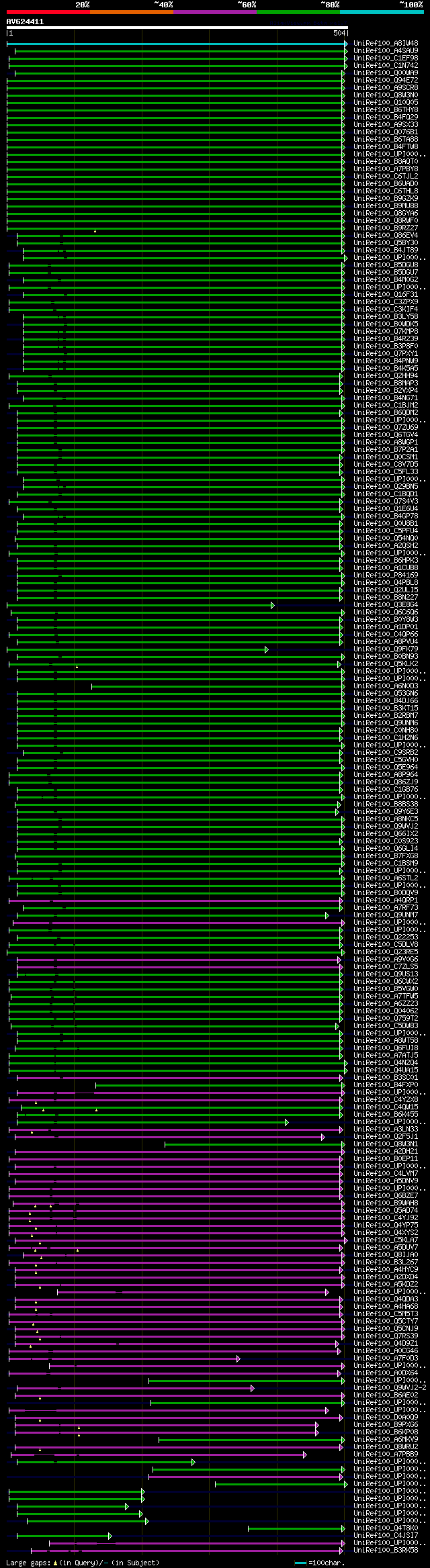Select the UniRef100_Q8W3N0 label
430x1568 pixels.
[x=386, y=95]
